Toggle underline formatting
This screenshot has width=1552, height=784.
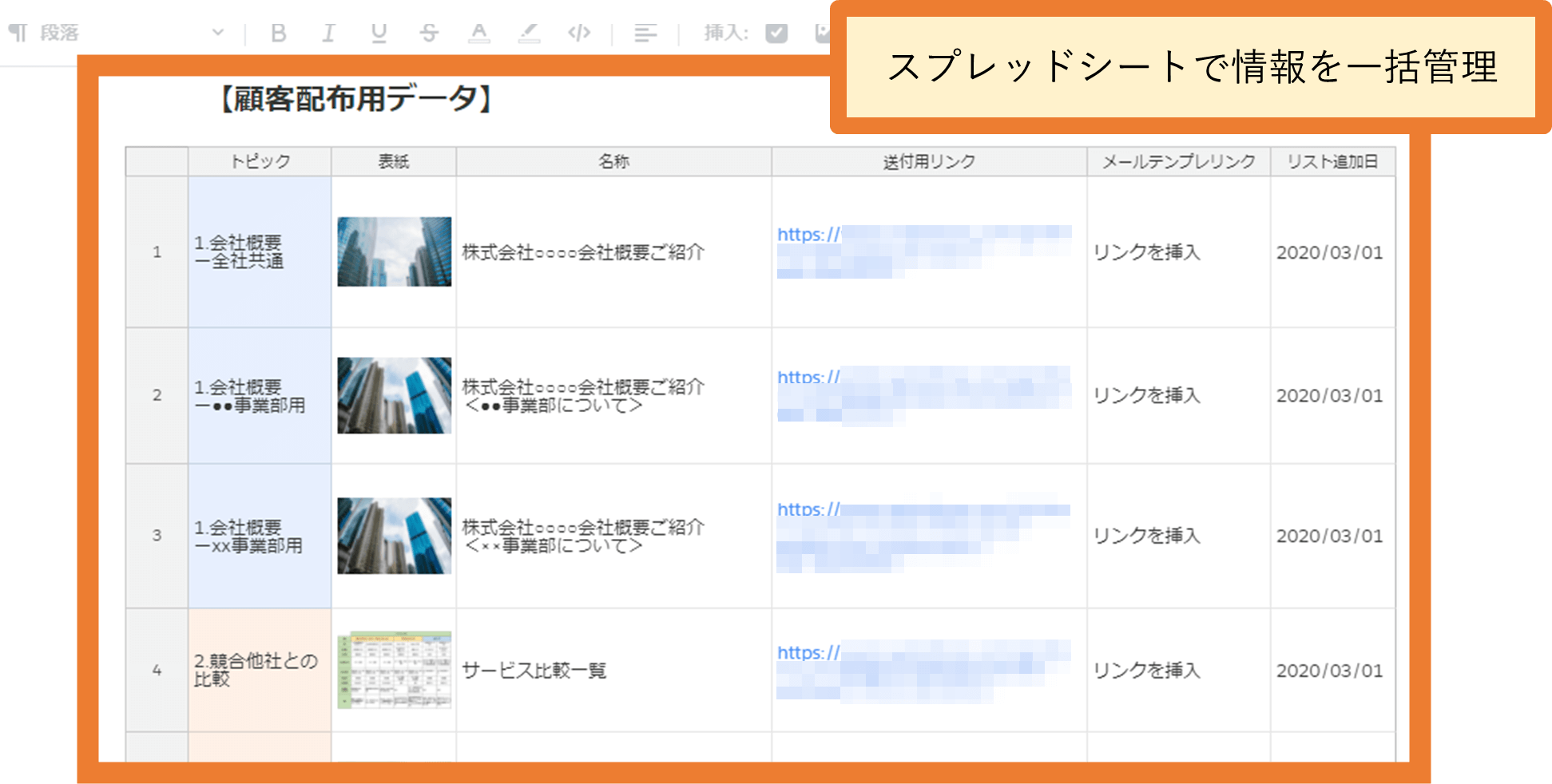pyautogui.click(x=379, y=32)
